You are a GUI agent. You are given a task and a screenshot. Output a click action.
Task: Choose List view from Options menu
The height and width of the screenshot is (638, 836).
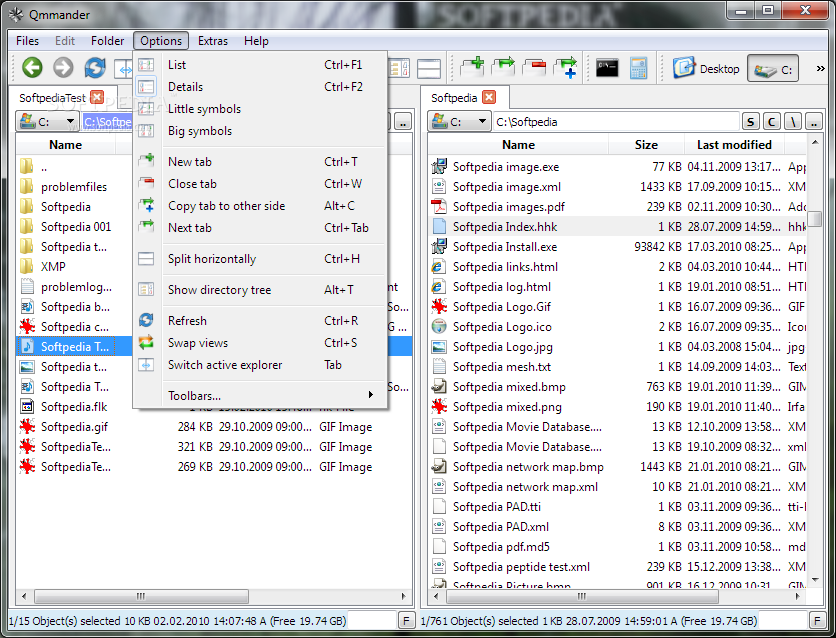click(x=260, y=64)
